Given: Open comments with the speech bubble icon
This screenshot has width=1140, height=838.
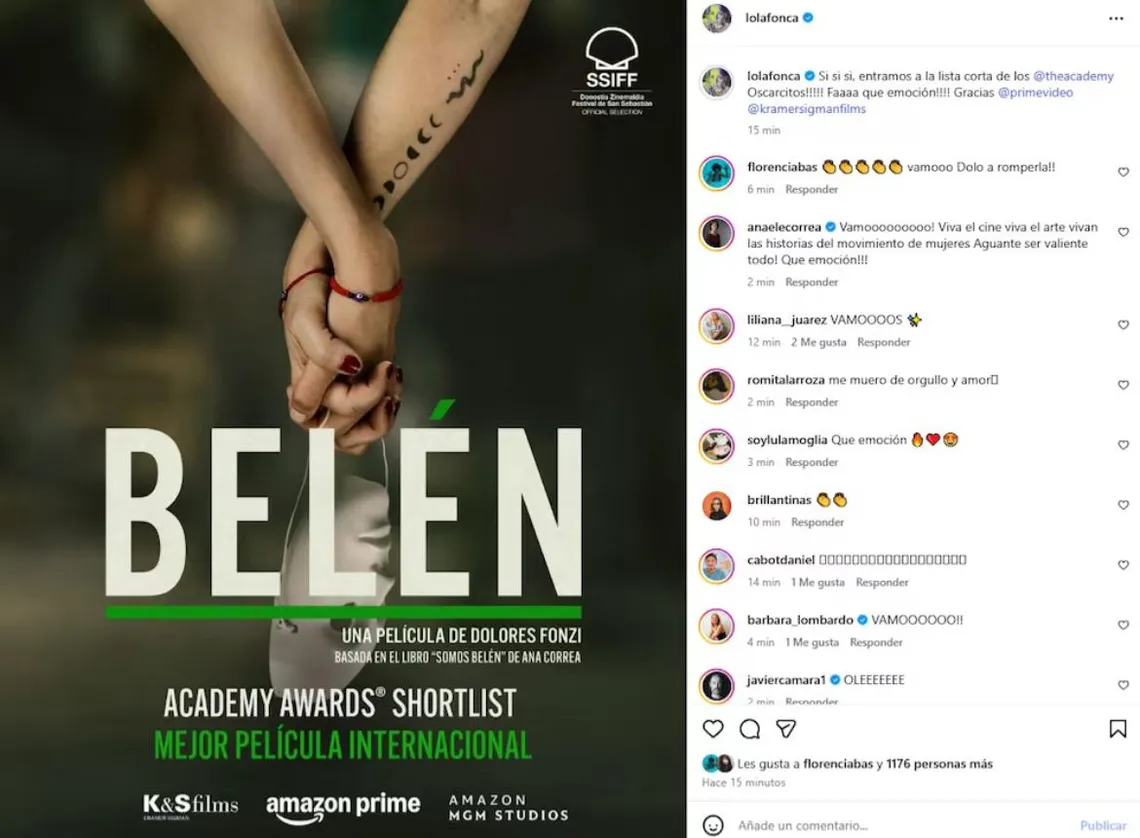Looking at the screenshot, I should (750, 728).
